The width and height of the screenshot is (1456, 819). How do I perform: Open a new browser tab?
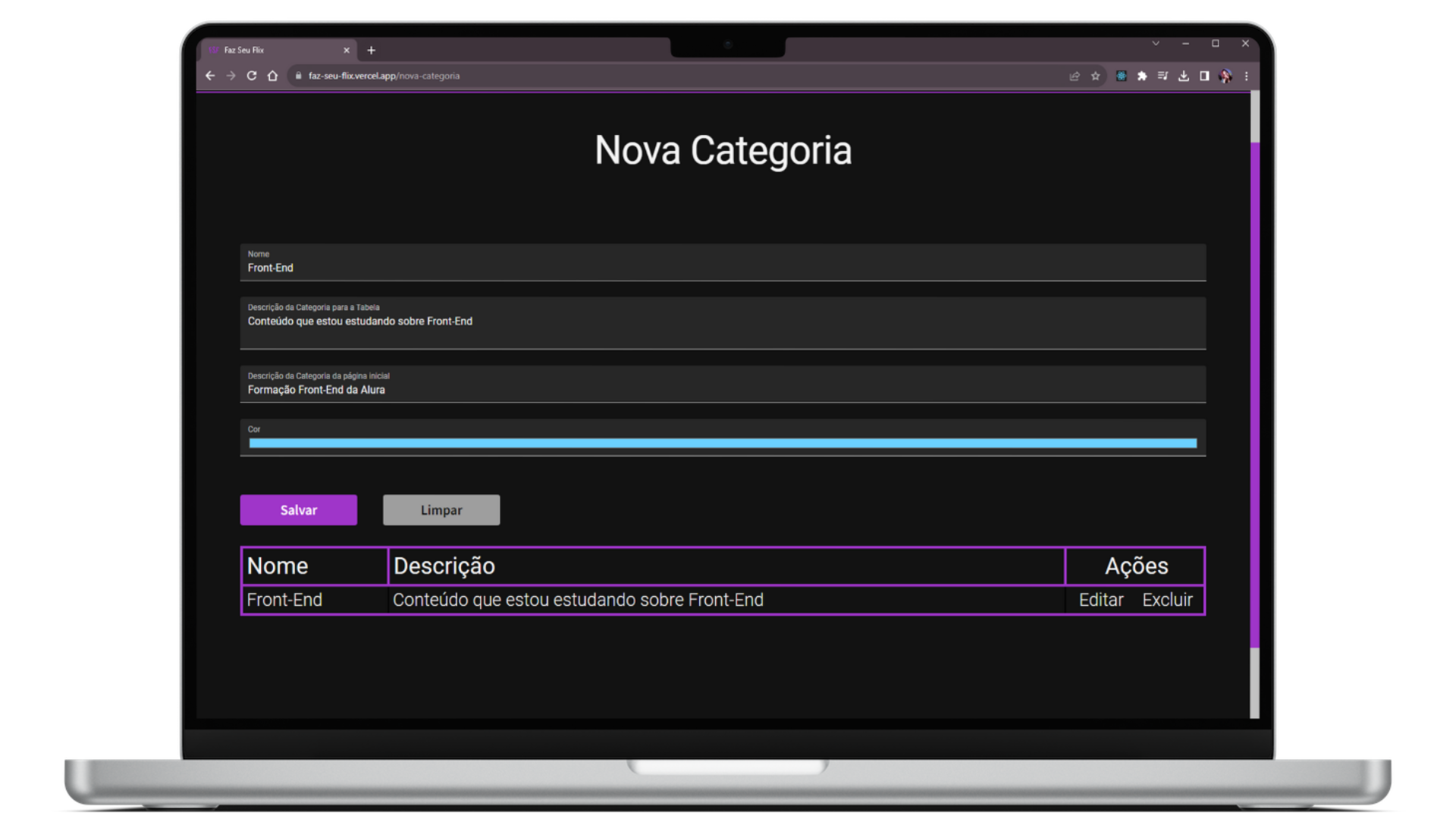[371, 50]
